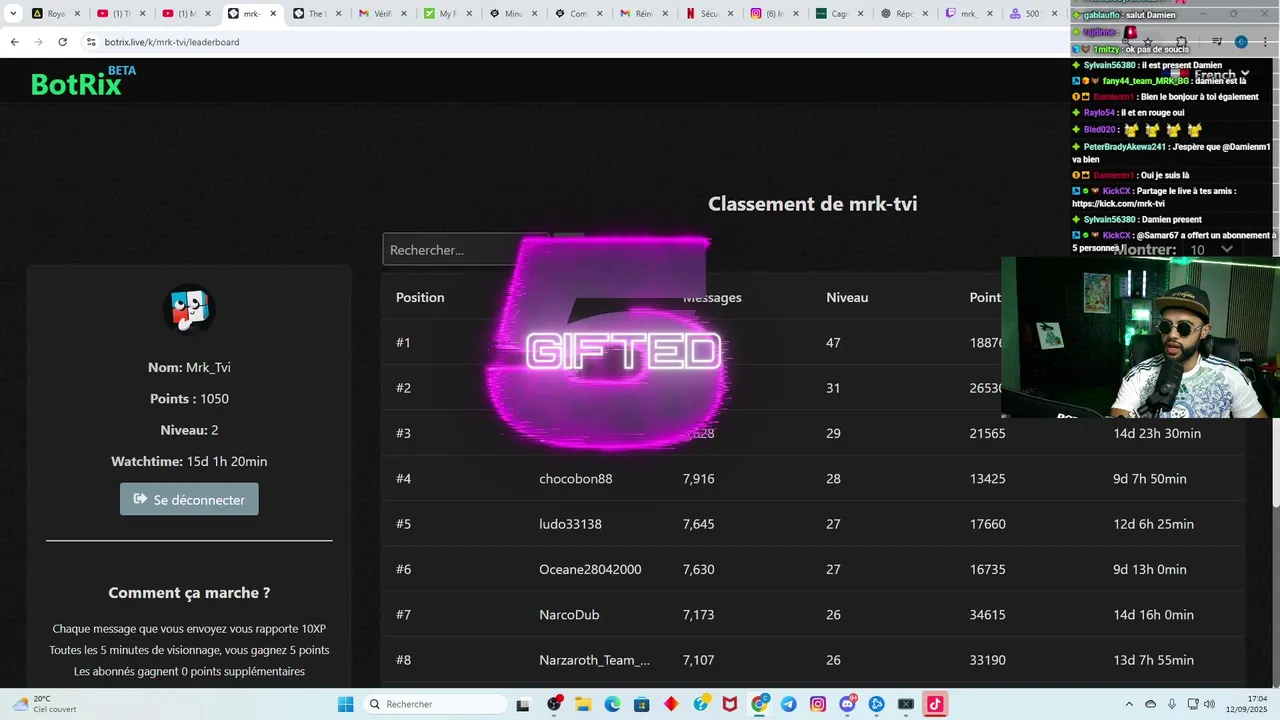Select the NarcoDub username
Viewport: 1280px width, 720px height.
569,615
